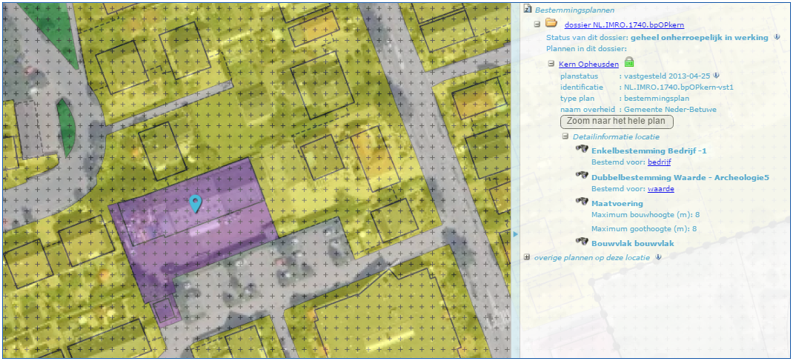Follow the 'bedrijf' link
Image resolution: width=796 pixels, height=363 pixels.
(659, 162)
